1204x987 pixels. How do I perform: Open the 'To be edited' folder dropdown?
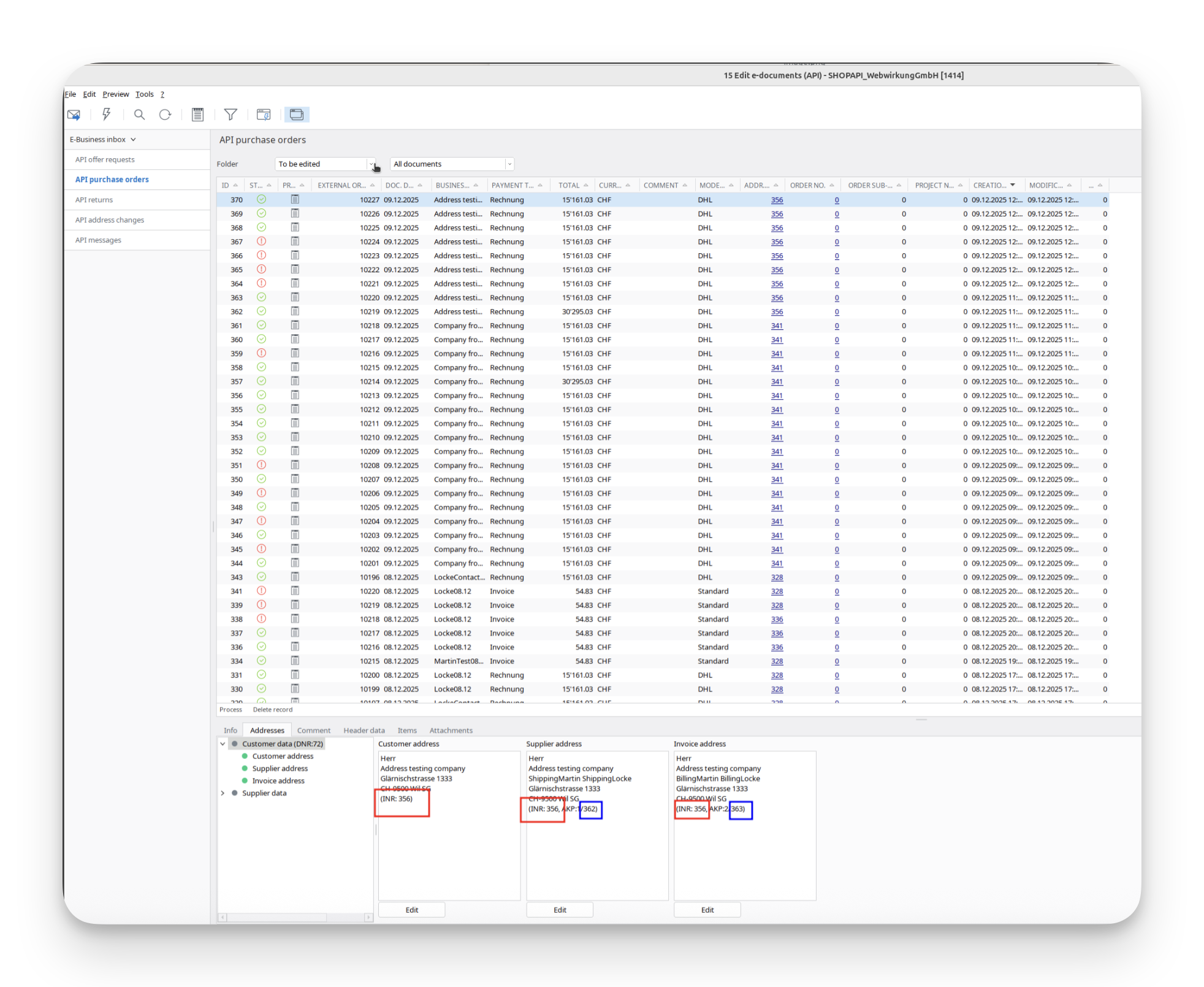coord(371,164)
